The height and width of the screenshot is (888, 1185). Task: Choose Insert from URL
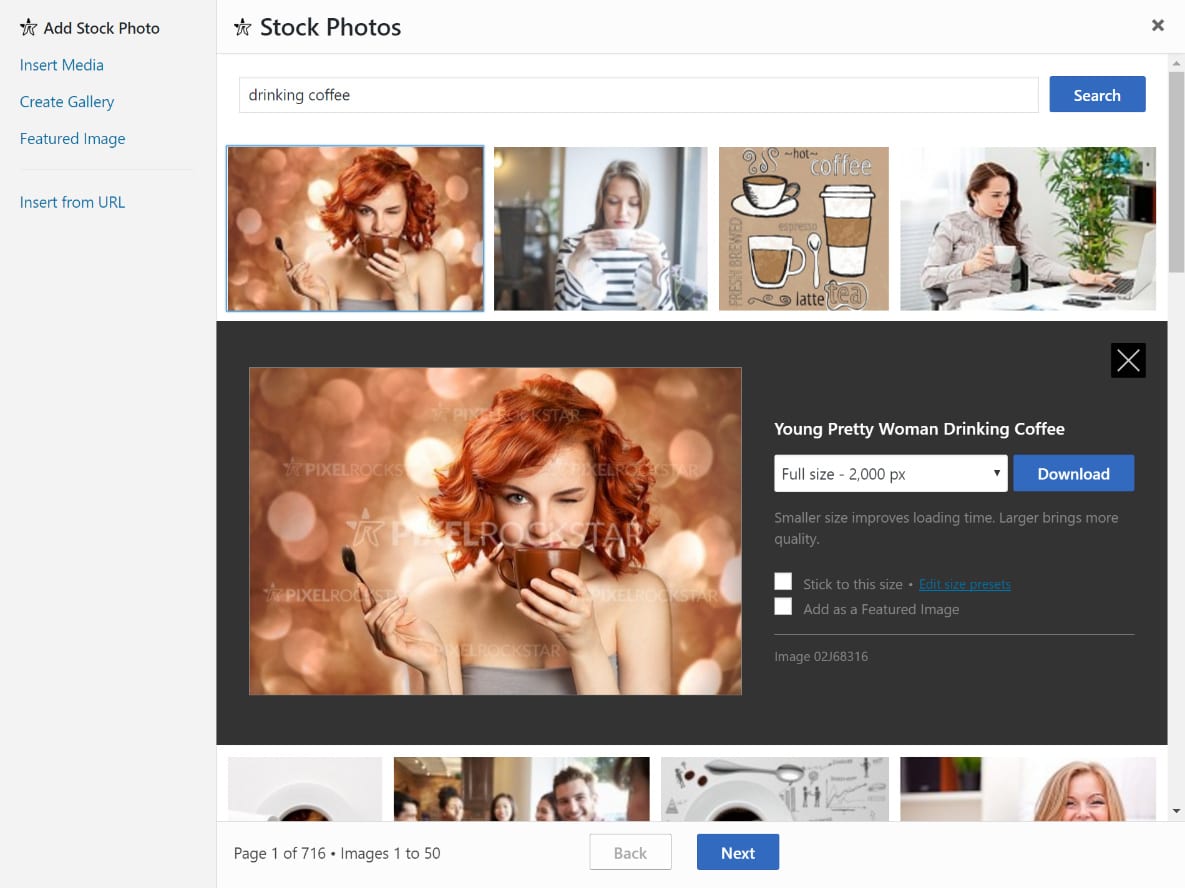coord(72,201)
